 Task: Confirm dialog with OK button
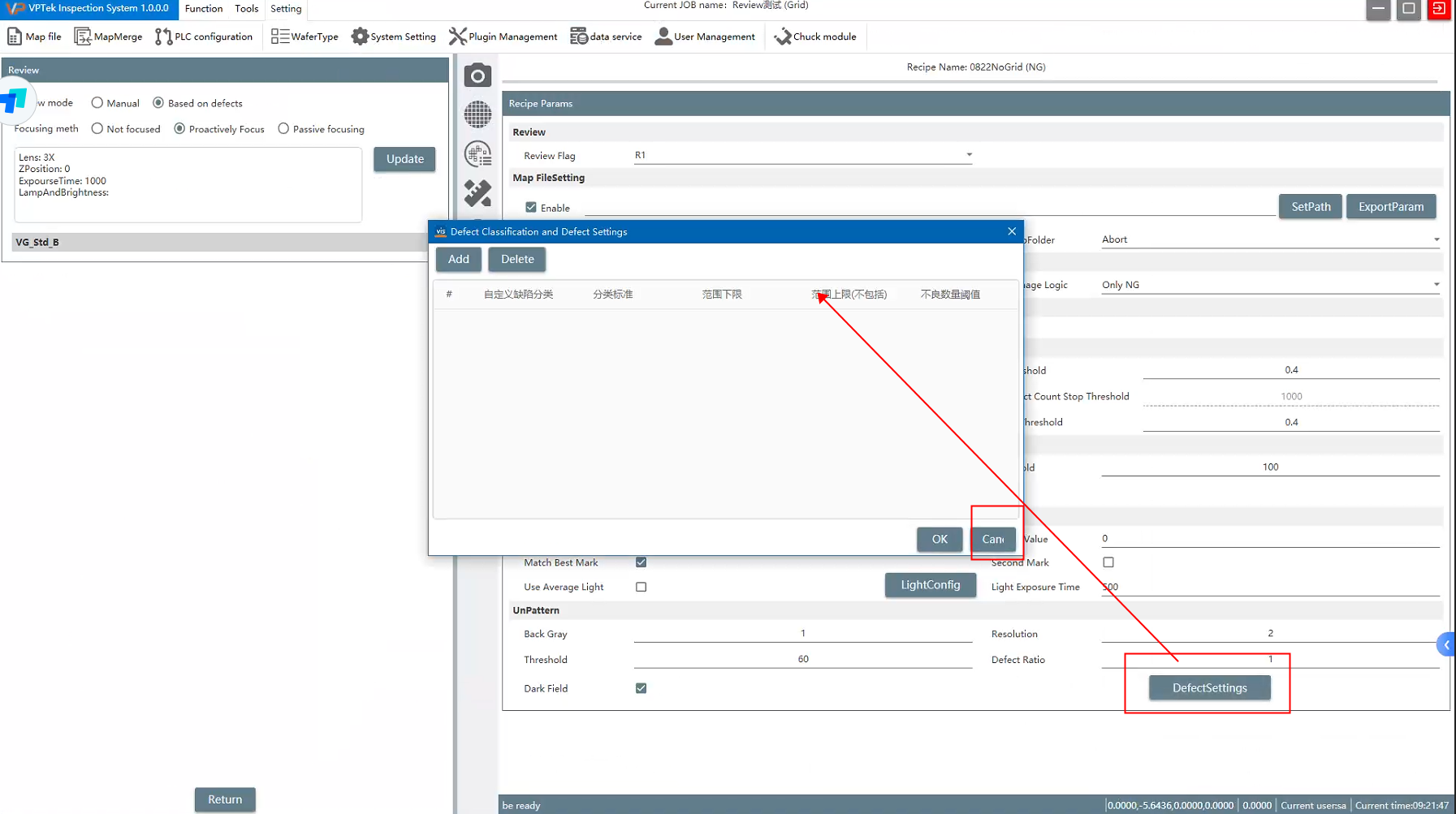tap(940, 539)
